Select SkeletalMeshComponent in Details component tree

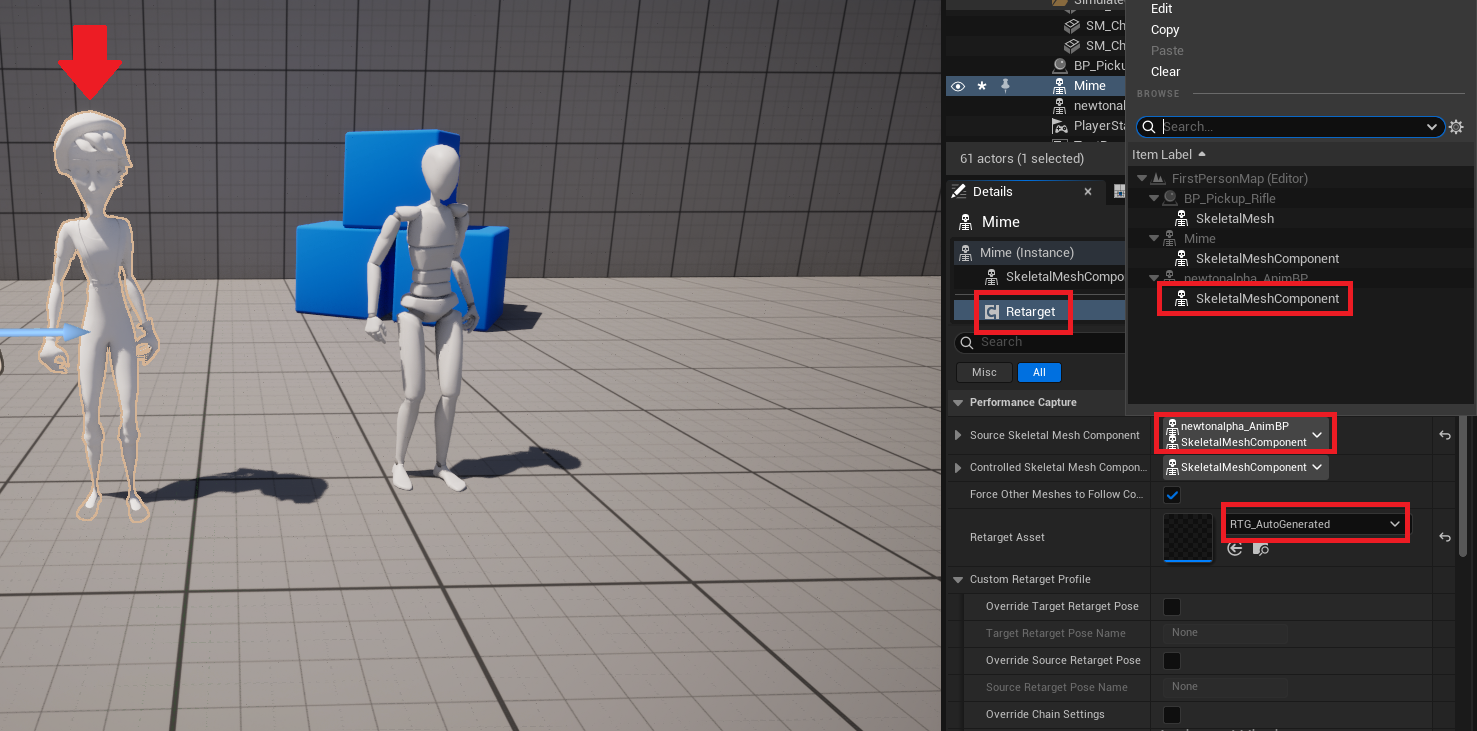click(x=1063, y=277)
